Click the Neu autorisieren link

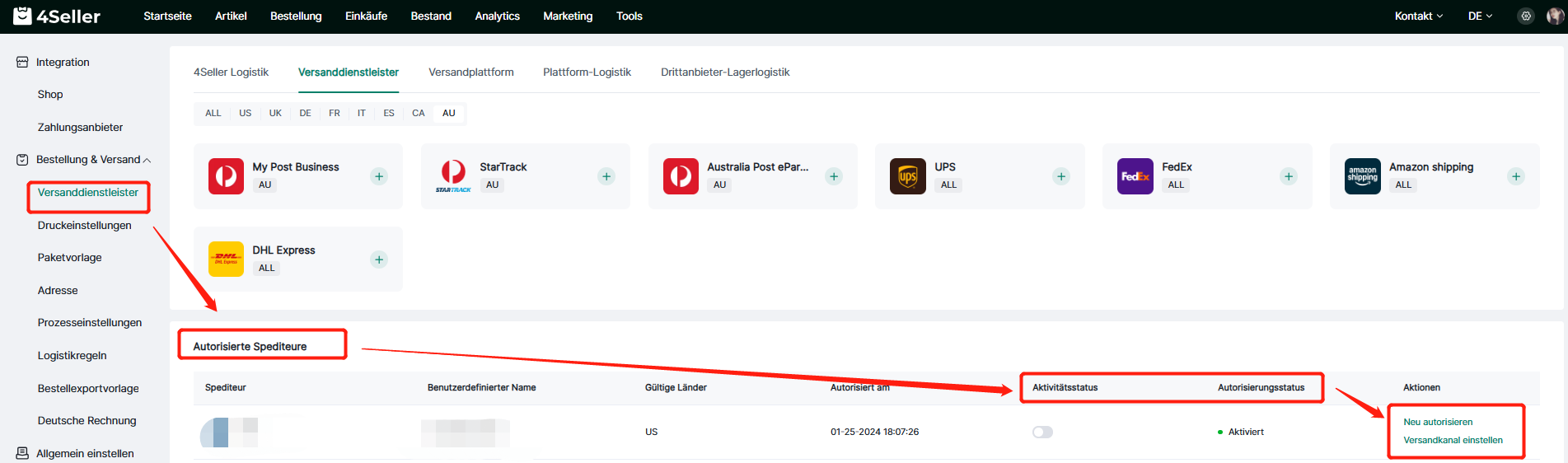1438,422
